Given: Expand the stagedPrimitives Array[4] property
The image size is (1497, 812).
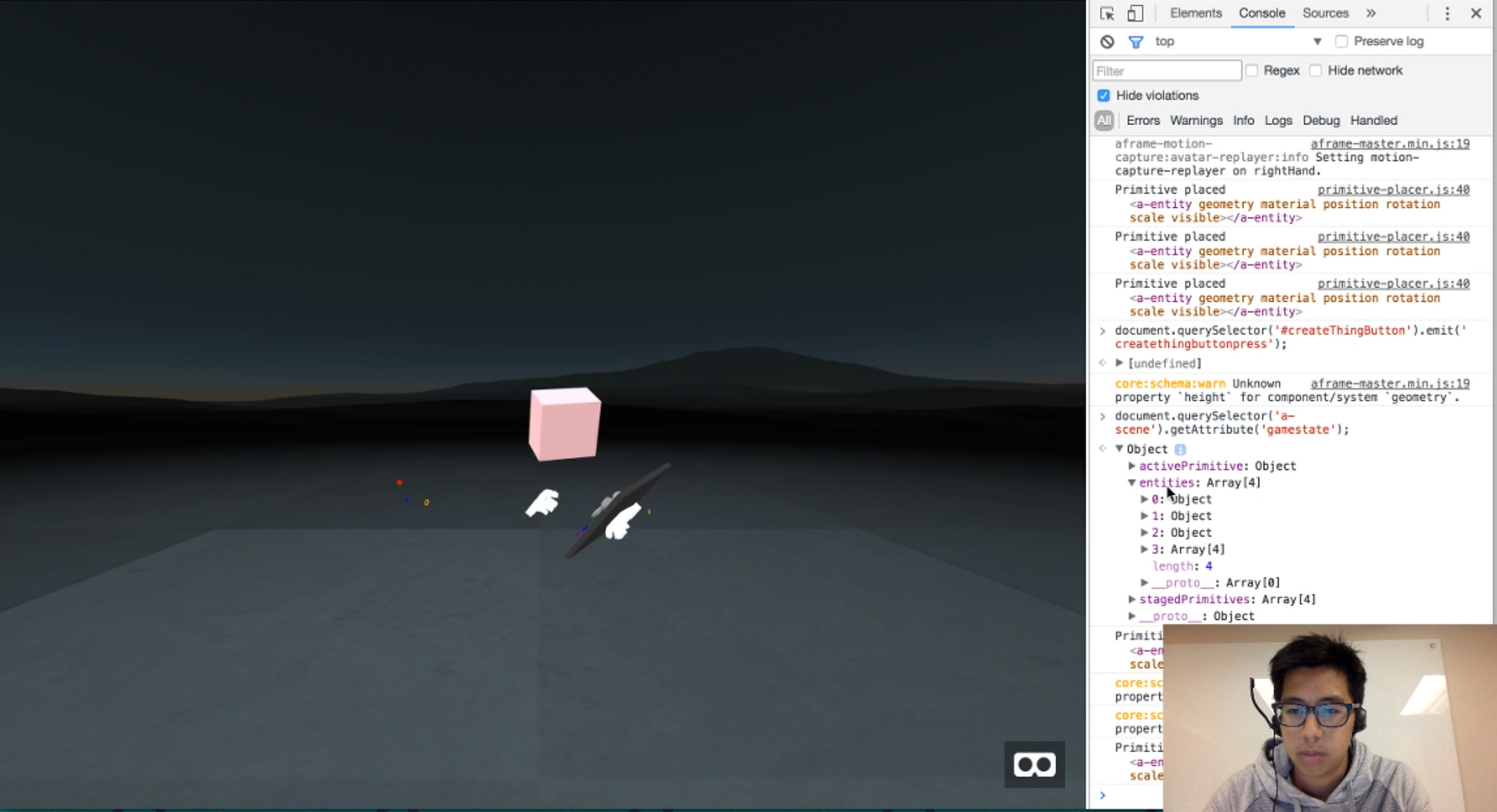Looking at the screenshot, I should click(x=1132, y=599).
